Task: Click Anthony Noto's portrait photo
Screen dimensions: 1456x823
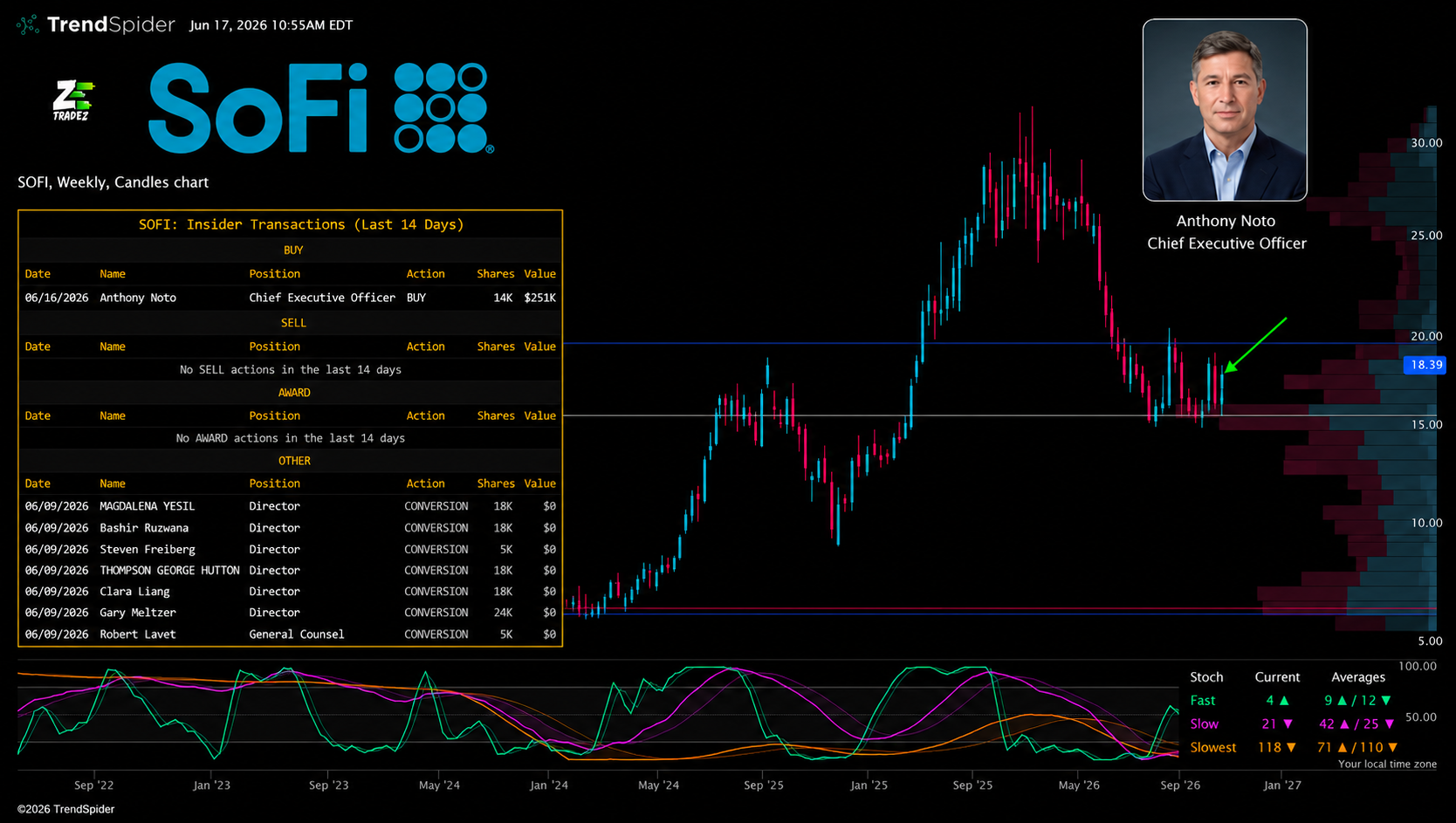Action: pyautogui.click(x=1225, y=110)
